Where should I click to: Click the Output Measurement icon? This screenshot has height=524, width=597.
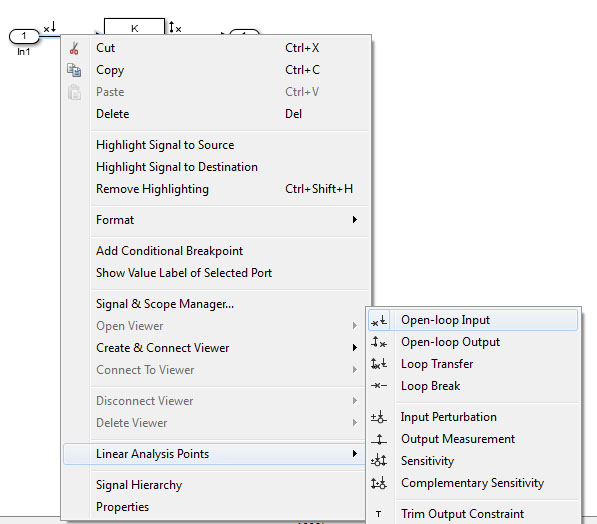(379, 439)
